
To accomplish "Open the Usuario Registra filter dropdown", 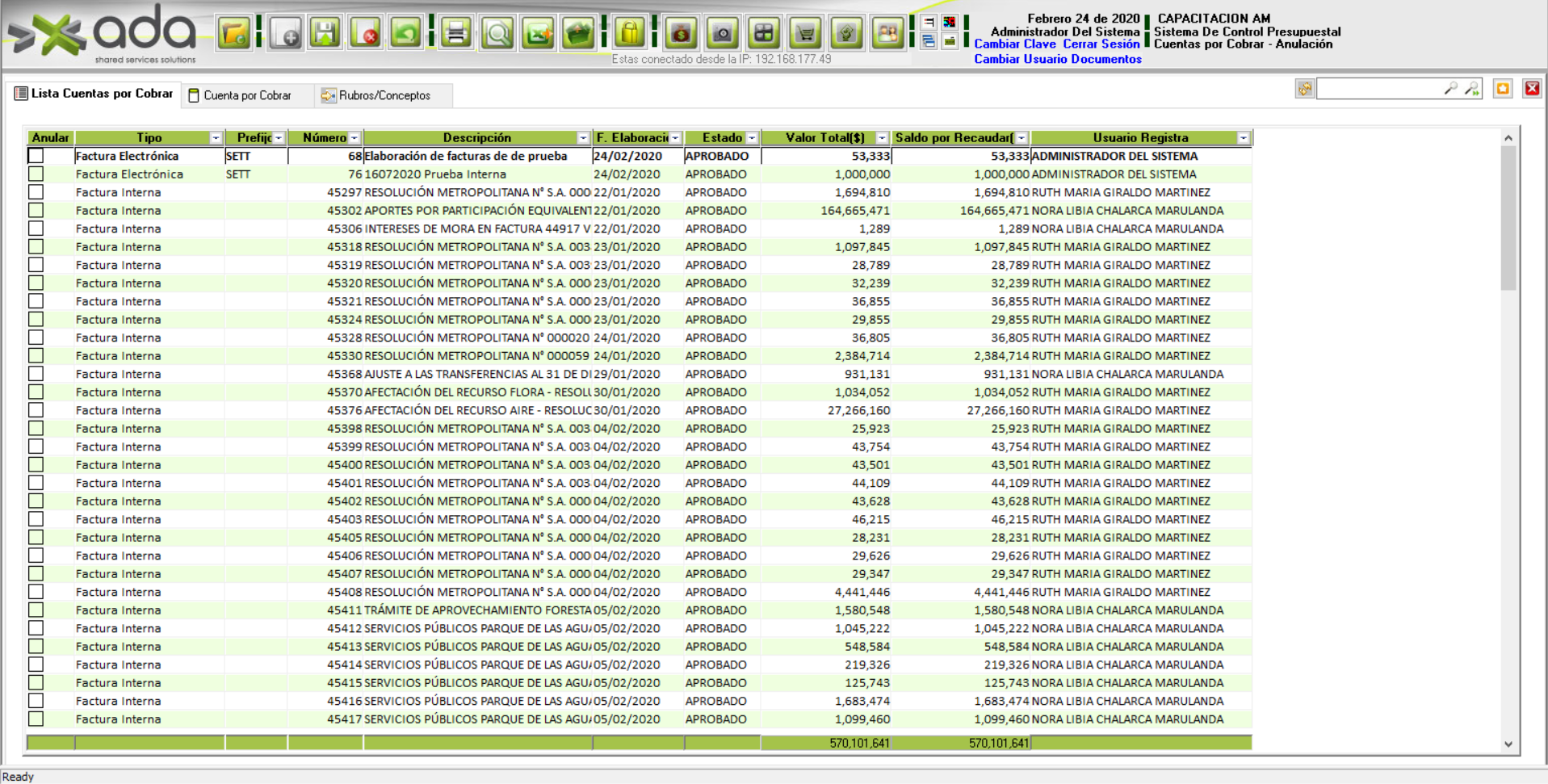I will (x=1243, y=138).
